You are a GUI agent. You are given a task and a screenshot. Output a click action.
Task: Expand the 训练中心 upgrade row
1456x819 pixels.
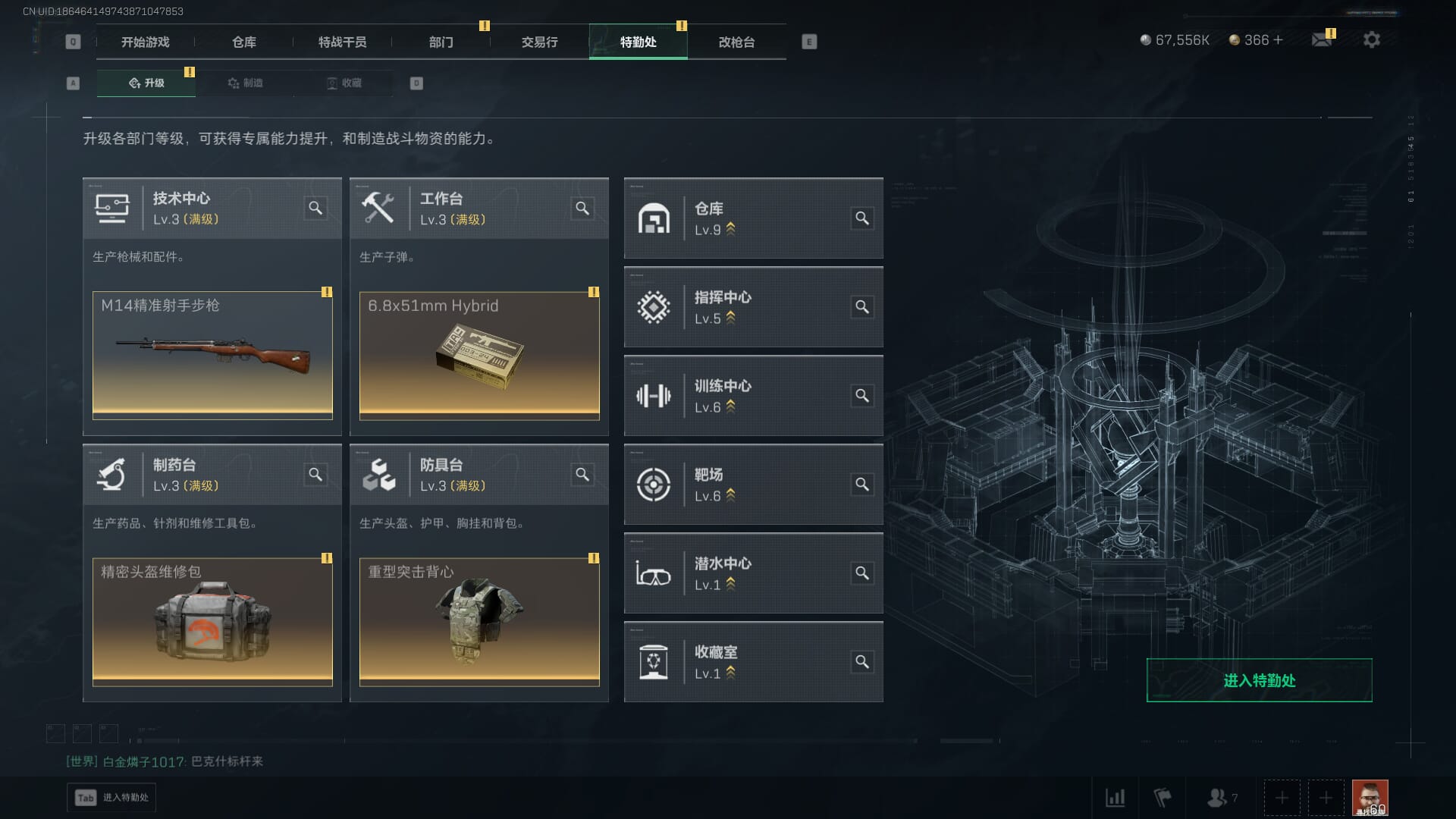pos(753,396)
